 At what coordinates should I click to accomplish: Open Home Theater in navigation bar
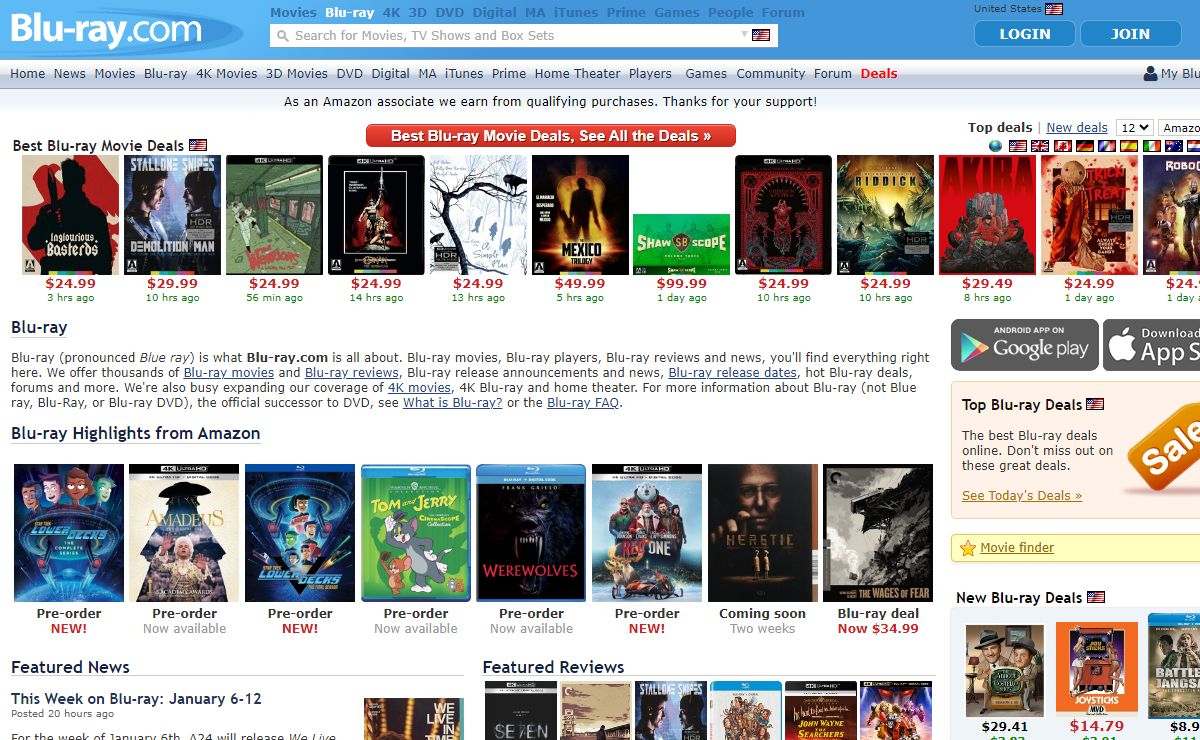[x=577, y=73]
